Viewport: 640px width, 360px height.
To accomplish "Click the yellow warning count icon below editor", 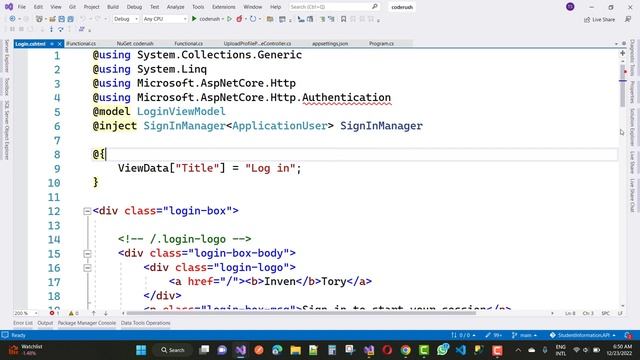I will click(x=71, y=313).
